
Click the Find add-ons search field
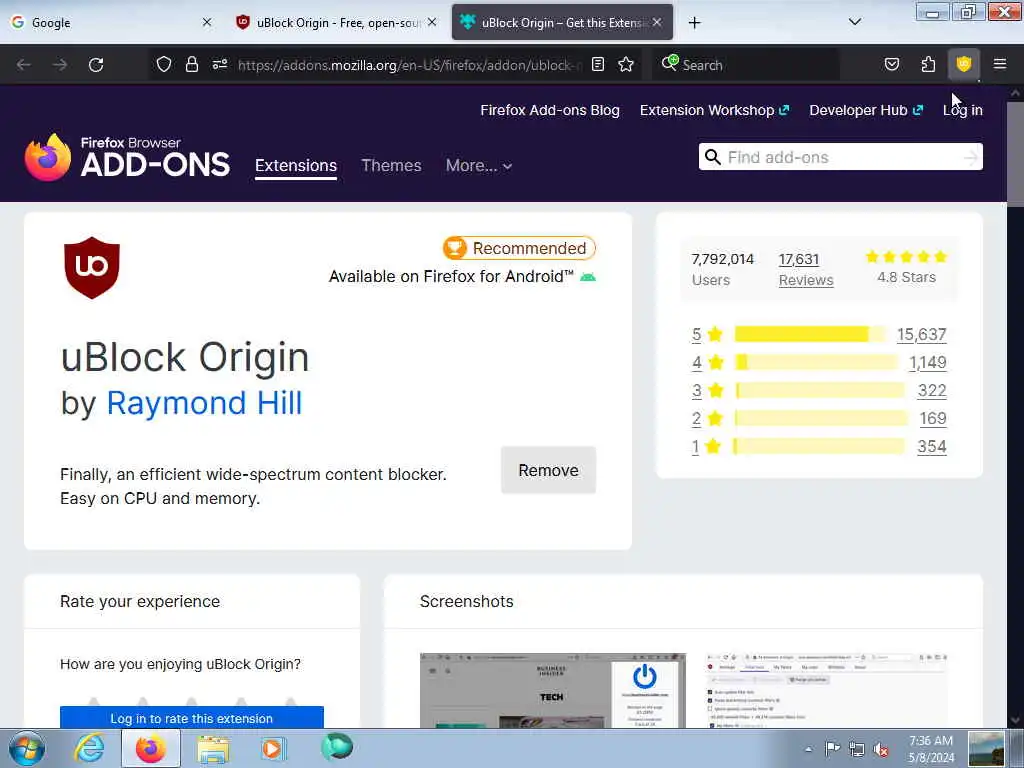[x=840, y=157]
